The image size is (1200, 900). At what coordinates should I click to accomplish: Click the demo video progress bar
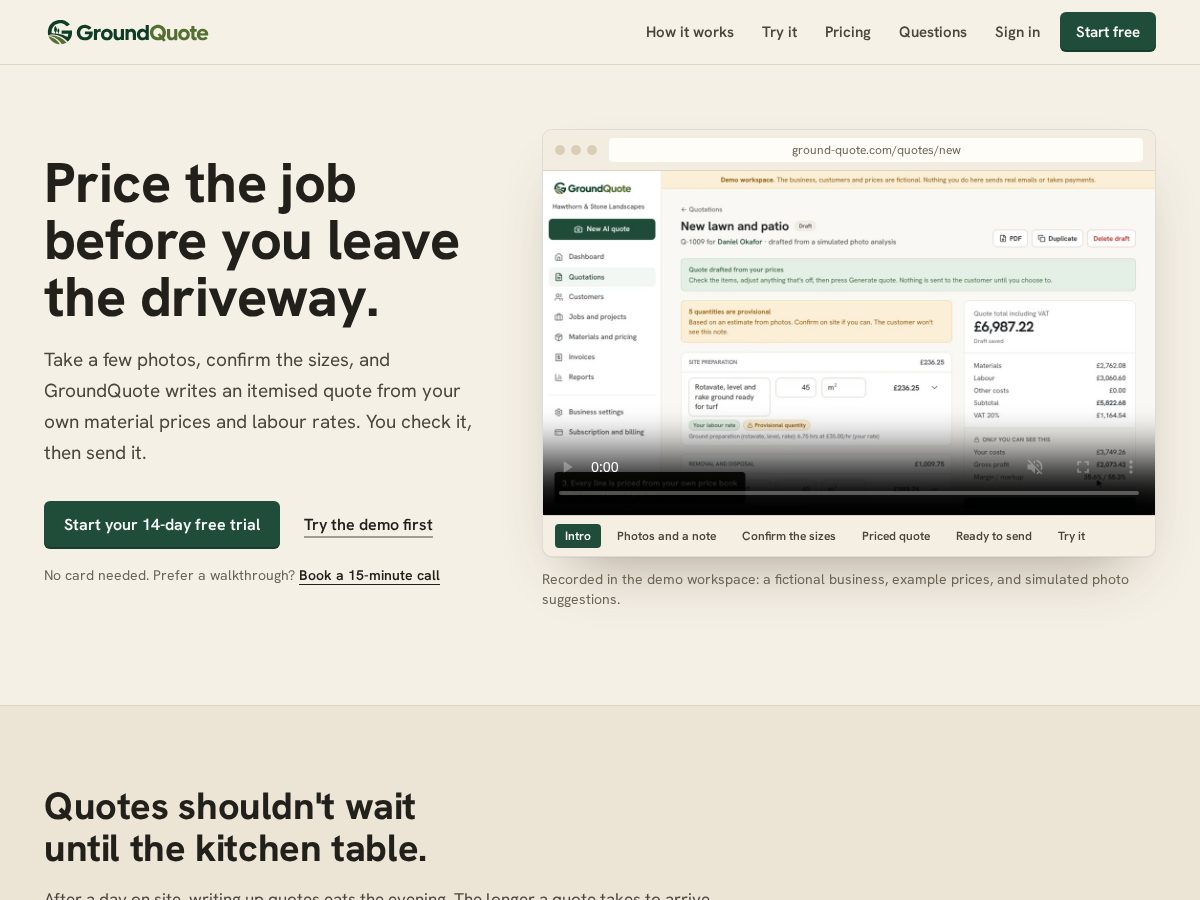point(849,492)
